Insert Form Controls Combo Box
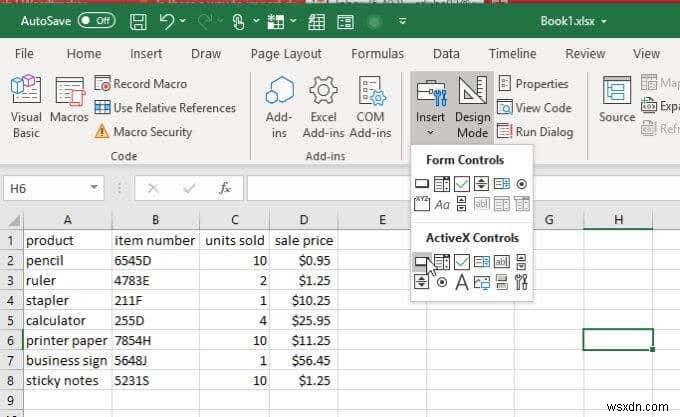The height and width of the screenshot is (417, 680). [x=442, y=184]
